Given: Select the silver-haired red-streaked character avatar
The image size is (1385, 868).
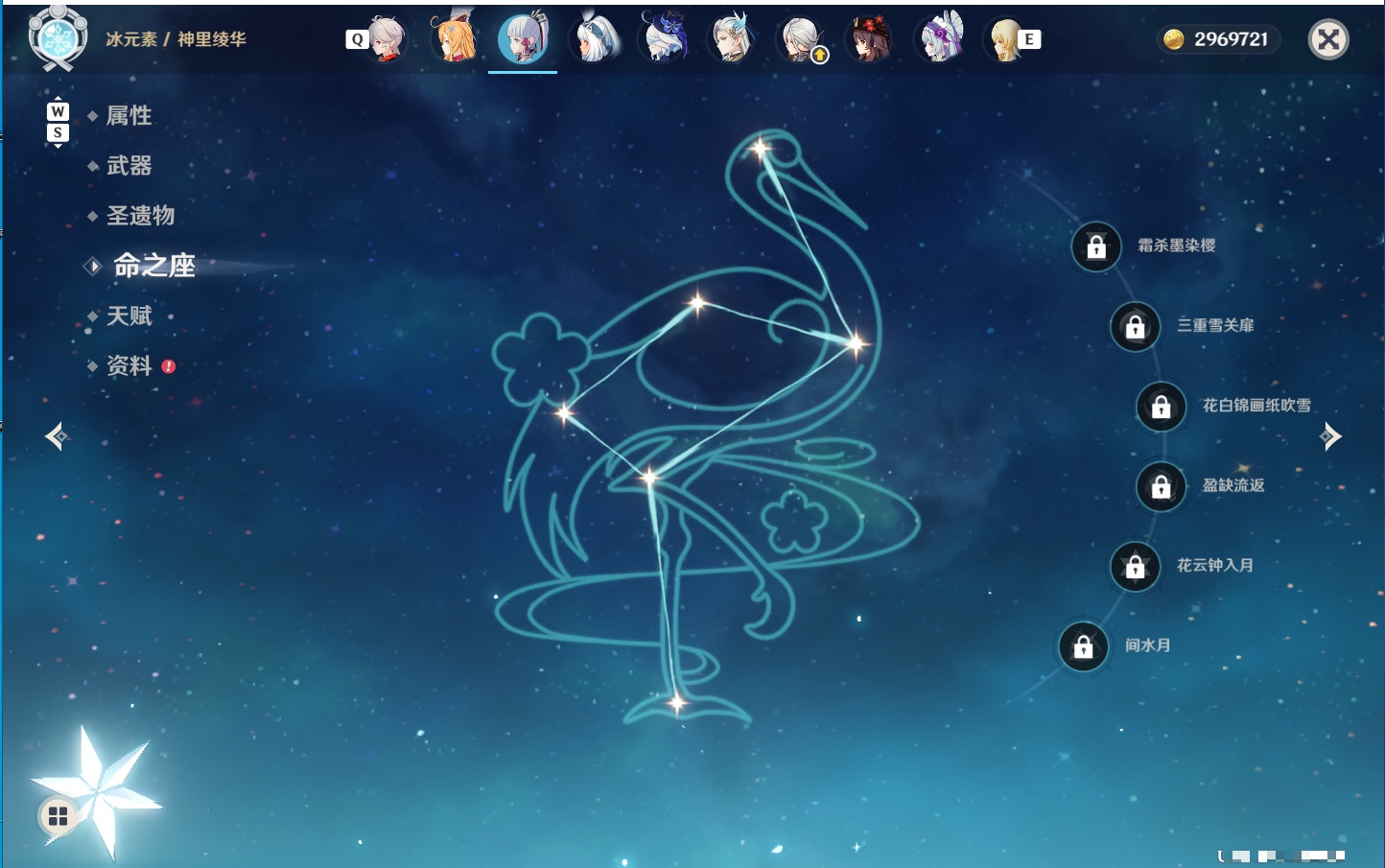Looking at the screenshot, I should (387, 39).
